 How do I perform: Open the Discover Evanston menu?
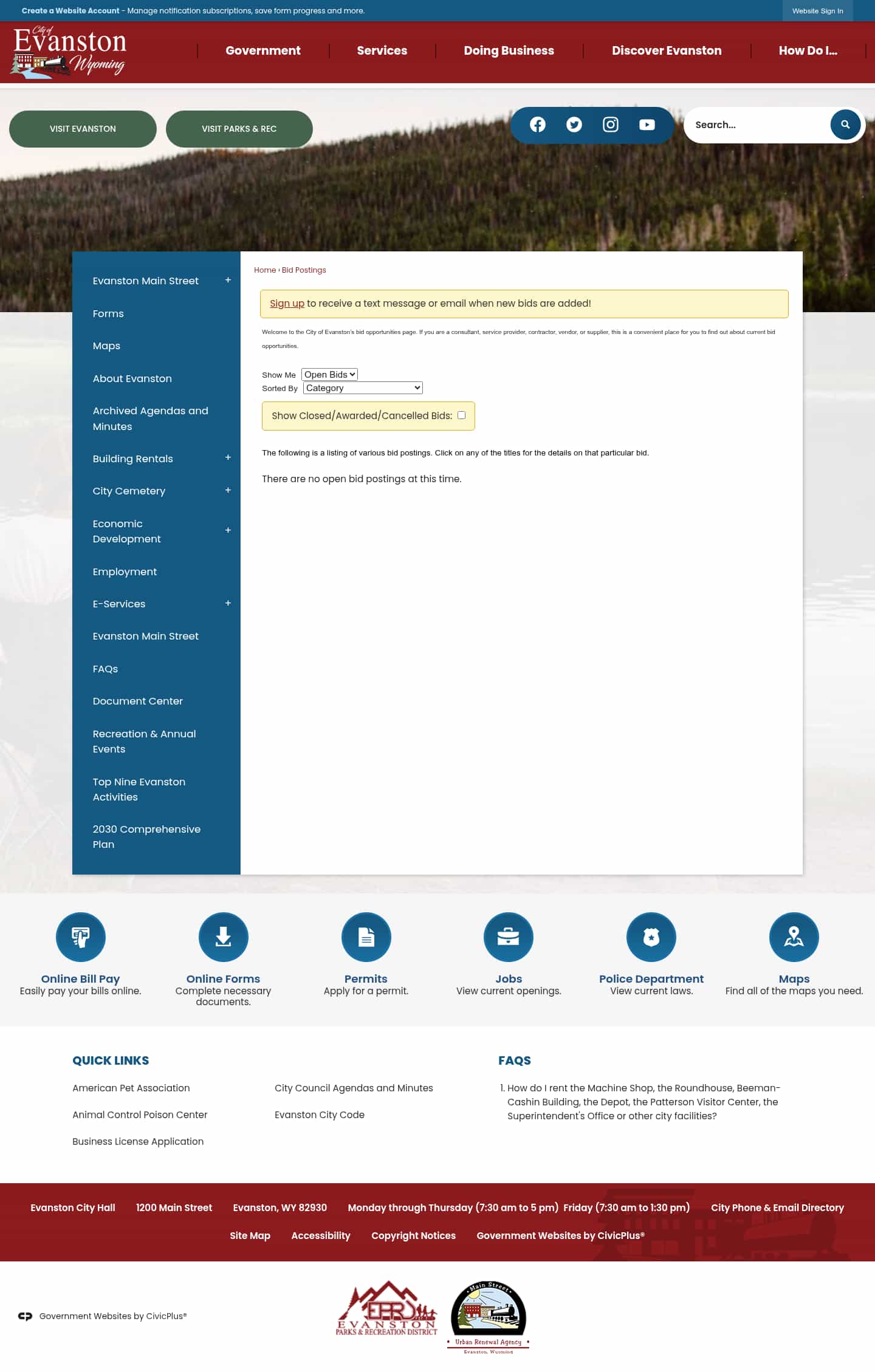(x=667, y=50)
